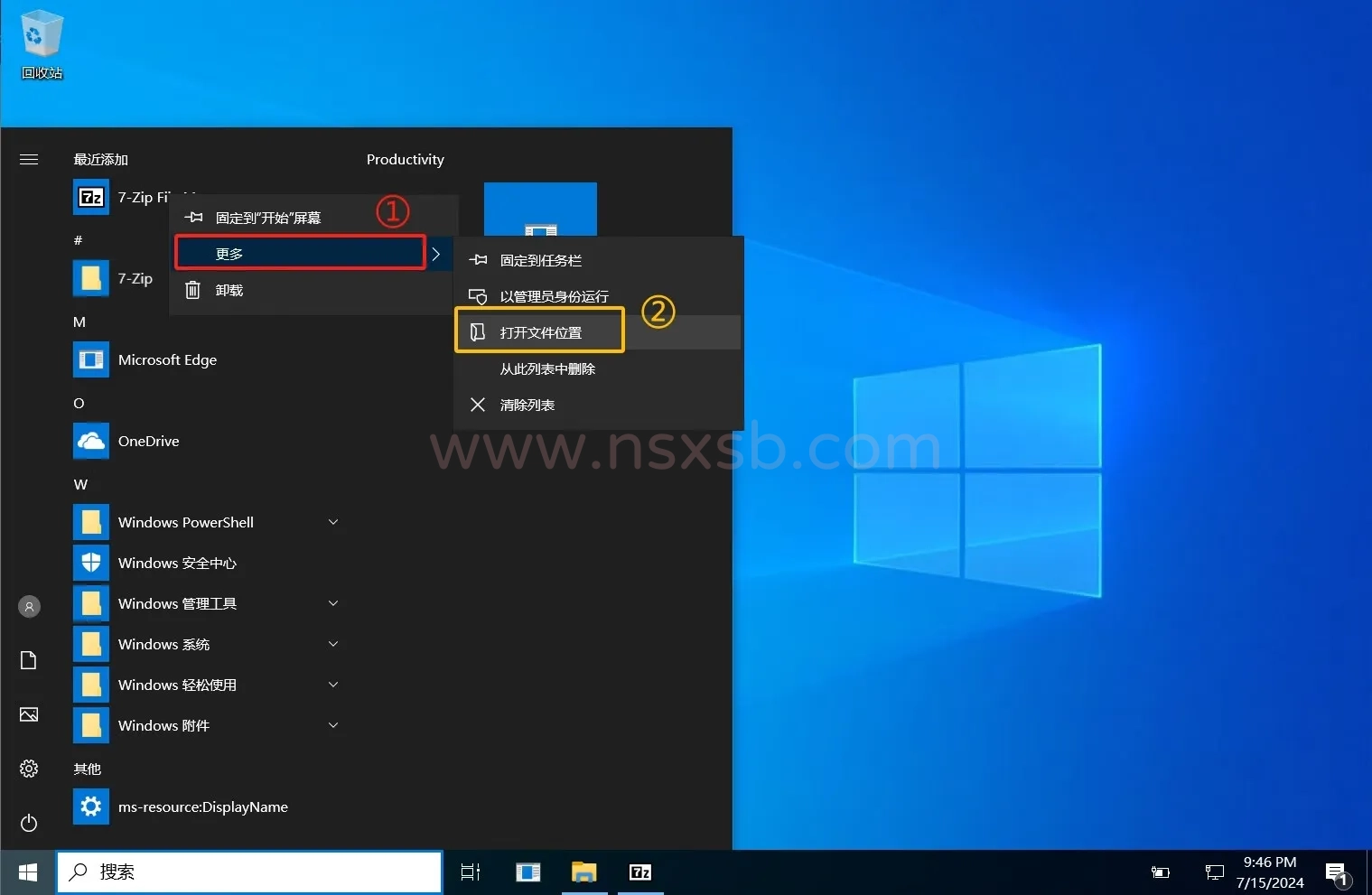Open the 7-Zip File Manager app icon
This screenshot has width=1372, height=895.
91,197
